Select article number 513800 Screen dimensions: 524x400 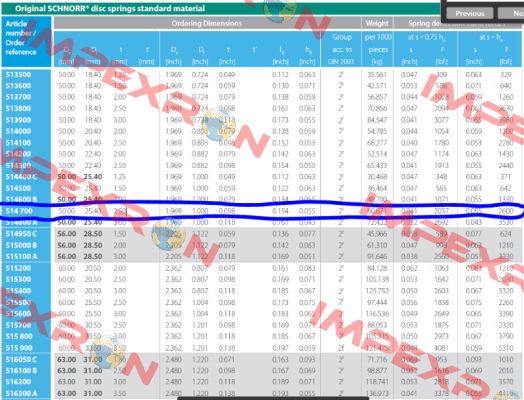click(18, 108)
